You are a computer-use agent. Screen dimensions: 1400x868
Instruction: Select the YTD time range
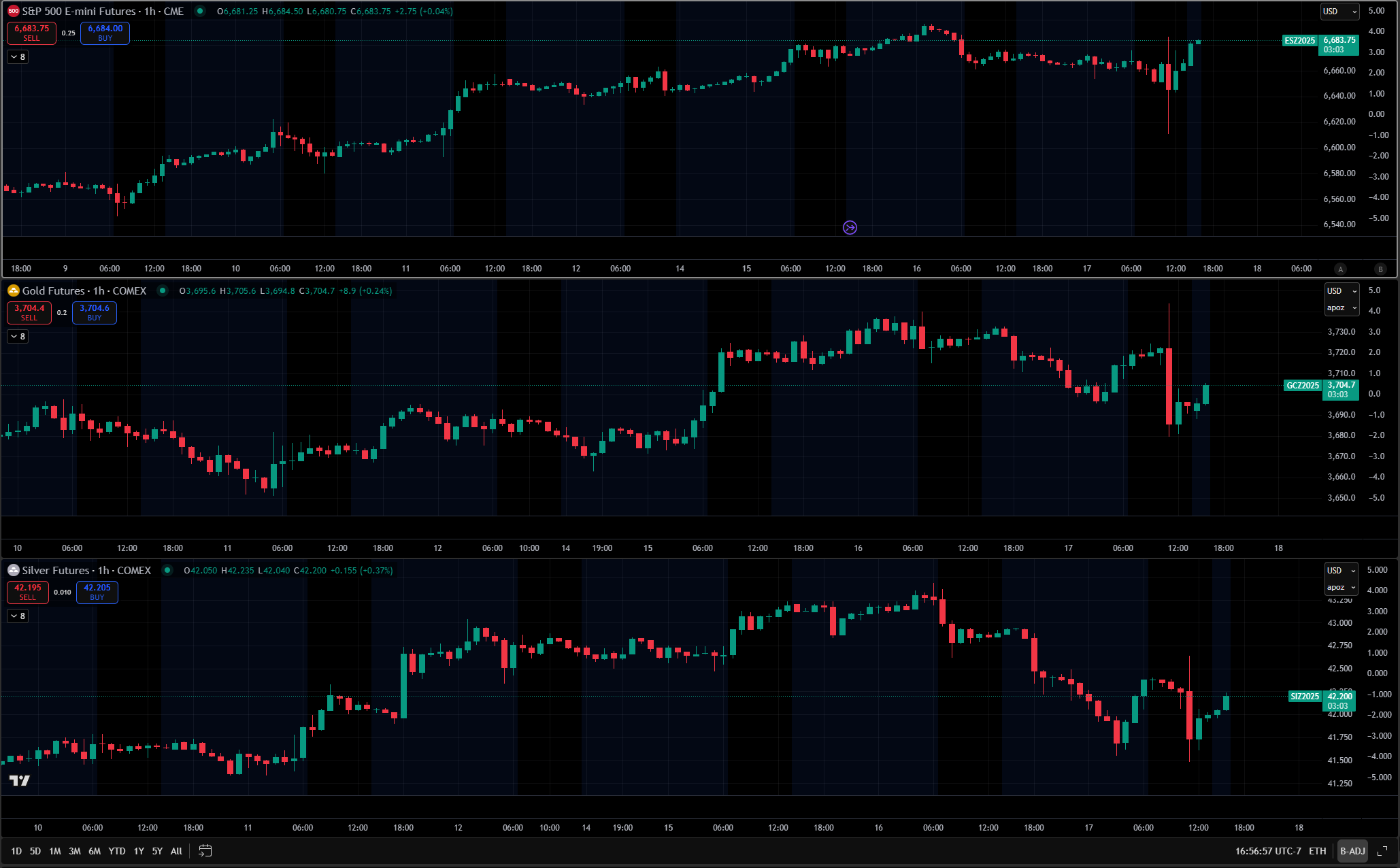[117, 851]
